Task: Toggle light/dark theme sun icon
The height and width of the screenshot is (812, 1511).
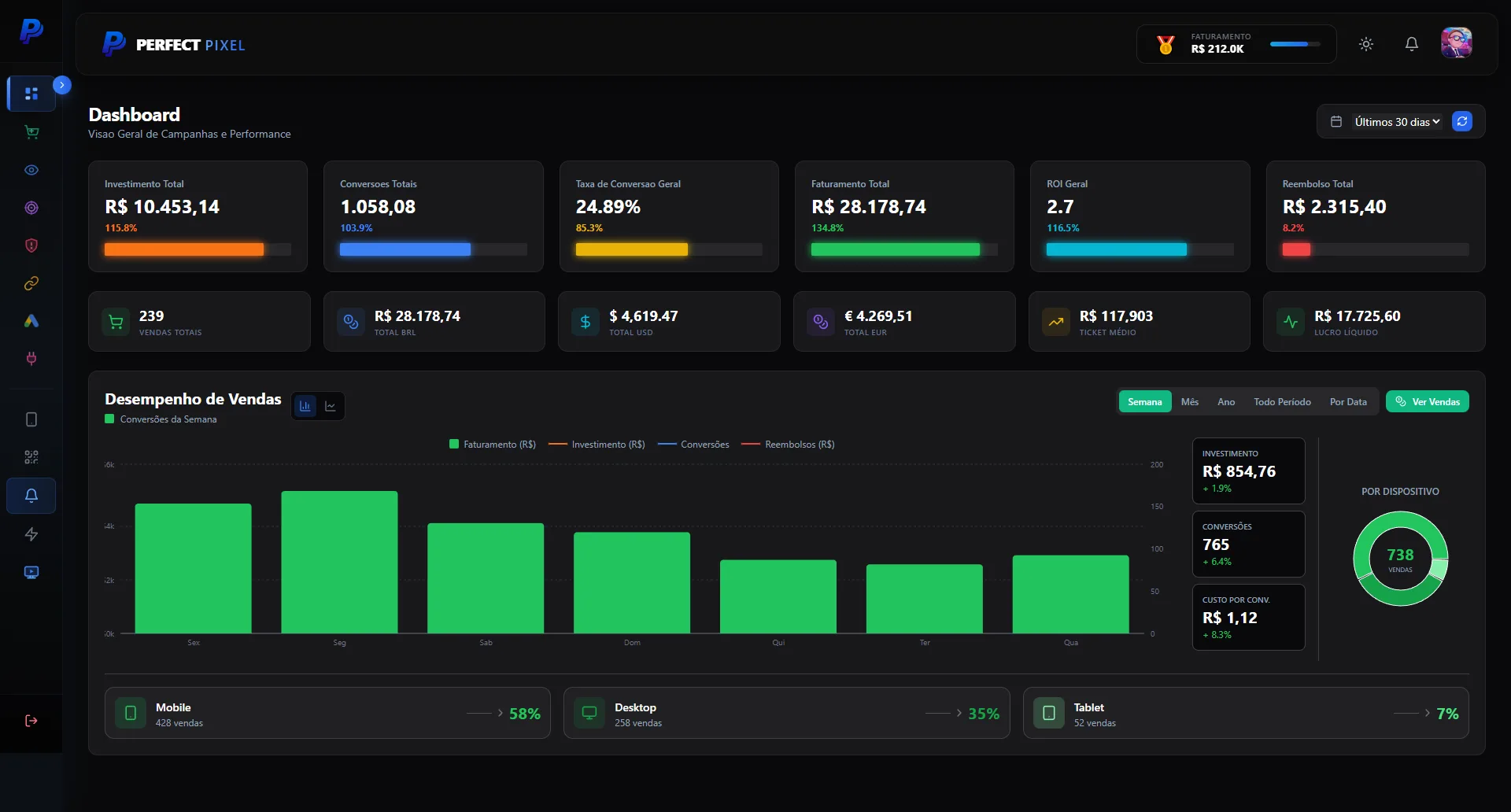Action: [x=1366, y=44]
